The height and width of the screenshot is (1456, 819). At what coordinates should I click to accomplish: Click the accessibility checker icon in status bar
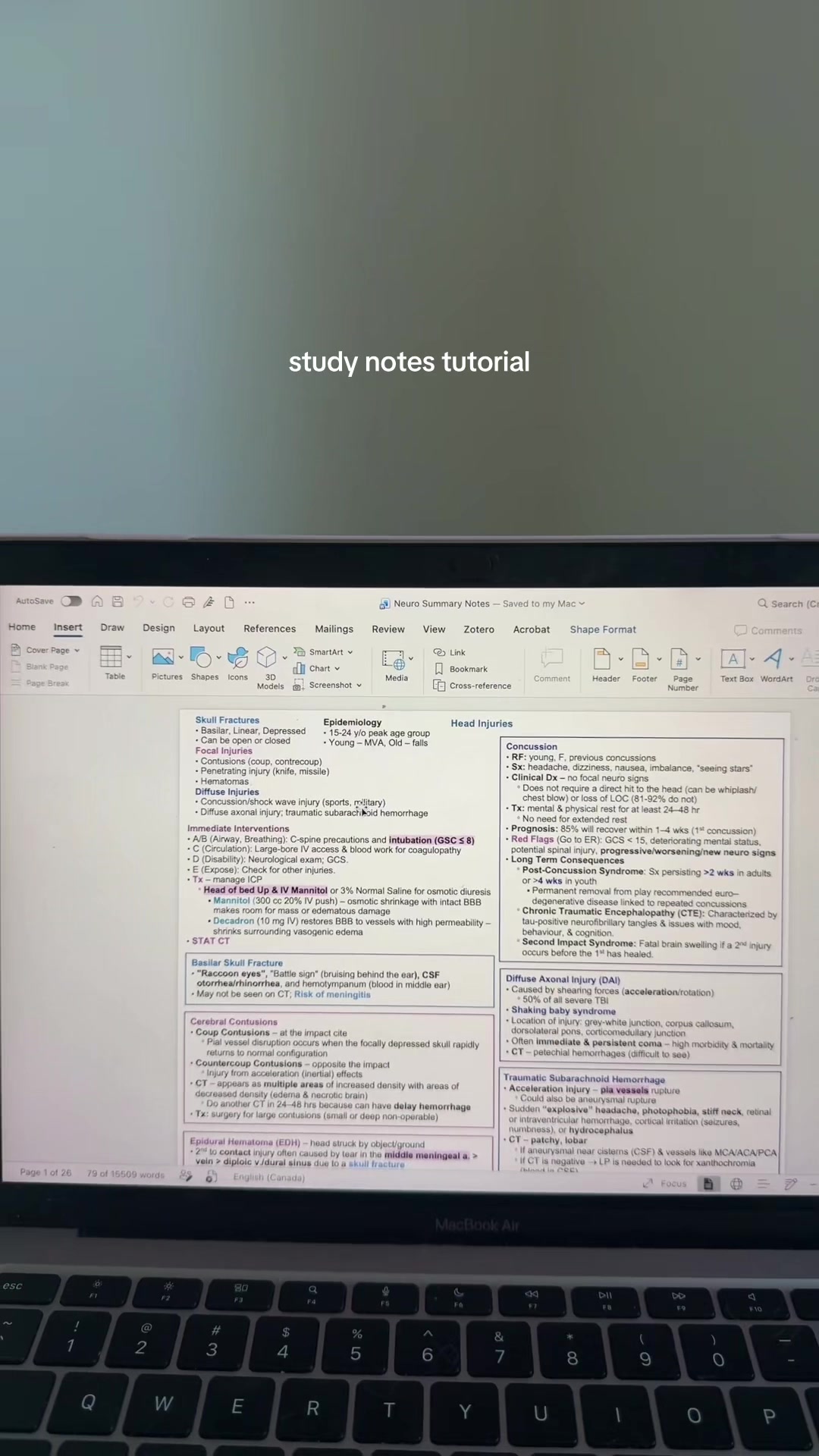click(x=212, y=1176)
